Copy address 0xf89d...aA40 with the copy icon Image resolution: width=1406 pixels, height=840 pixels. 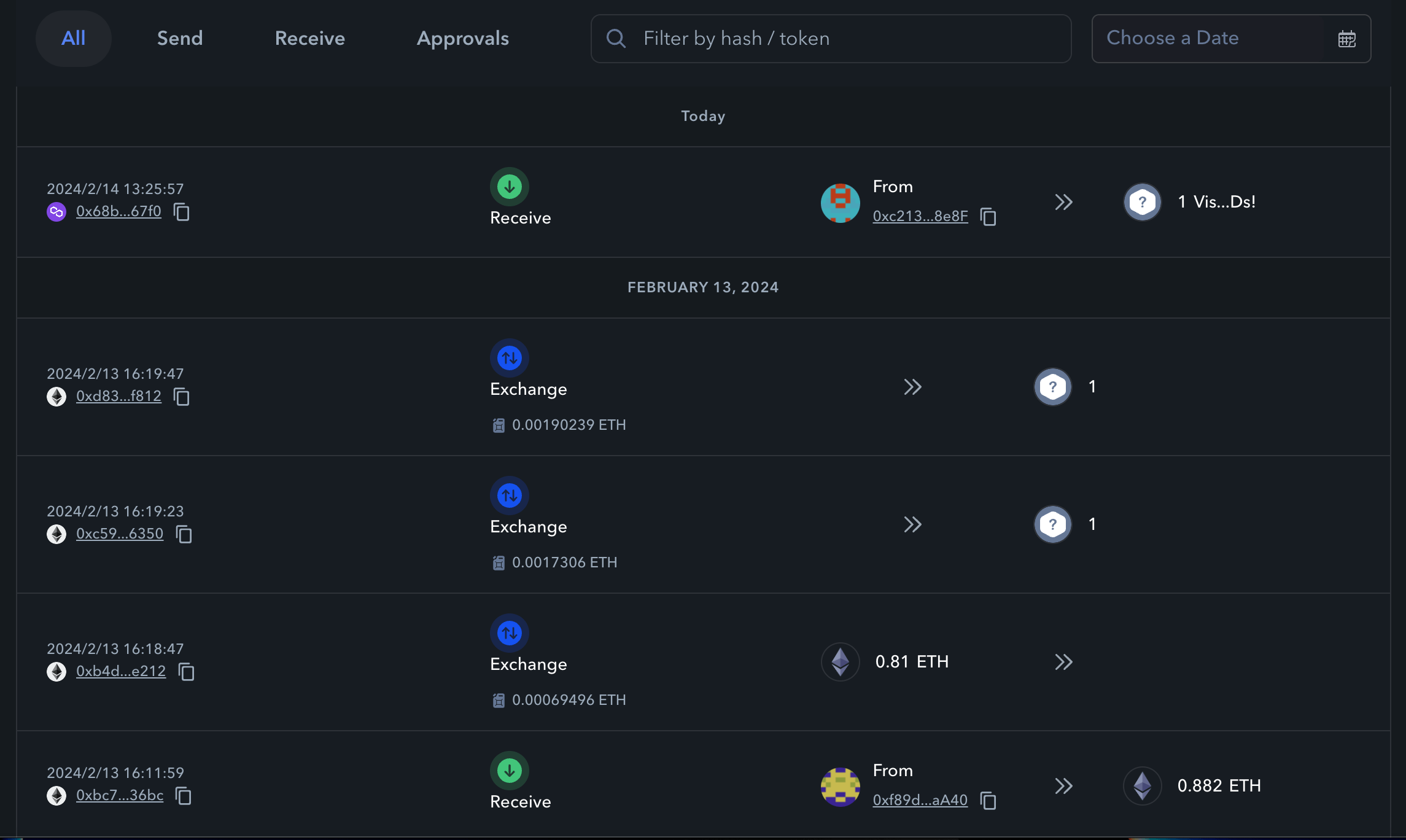988,801
